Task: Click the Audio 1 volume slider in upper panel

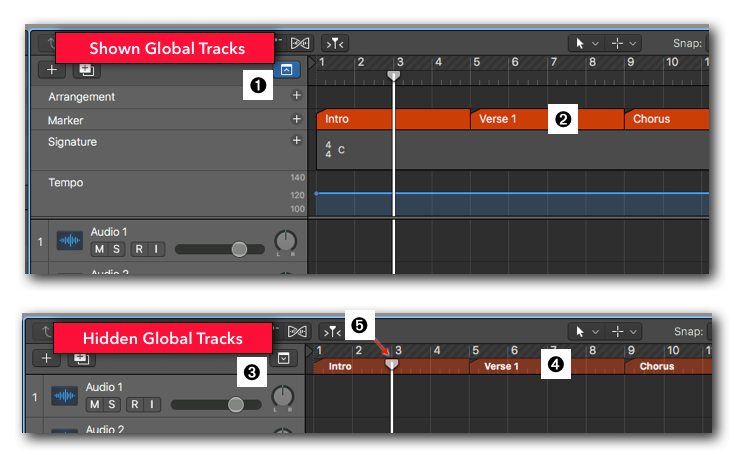Action: pos(239,249)
